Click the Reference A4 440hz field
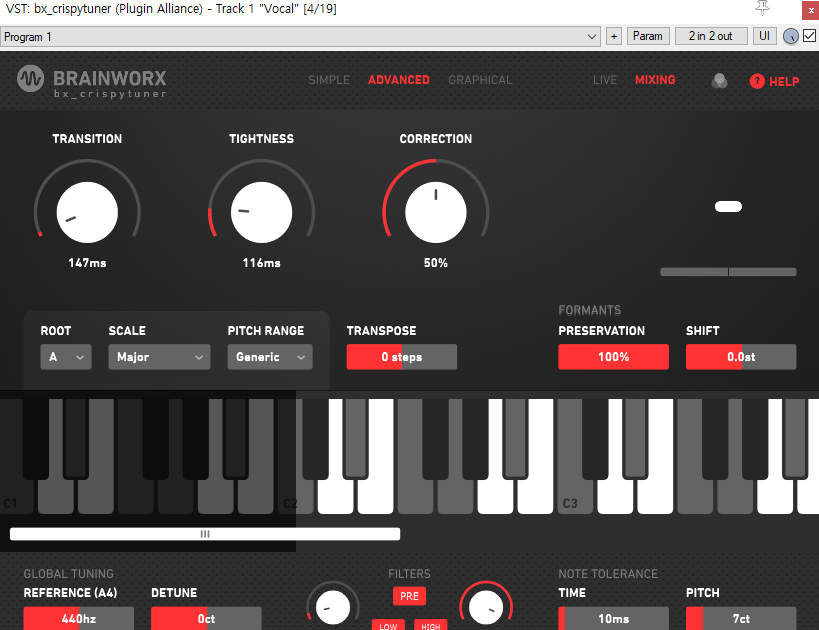The width and height of the screenshot is (819, 630). coord(79,618)
